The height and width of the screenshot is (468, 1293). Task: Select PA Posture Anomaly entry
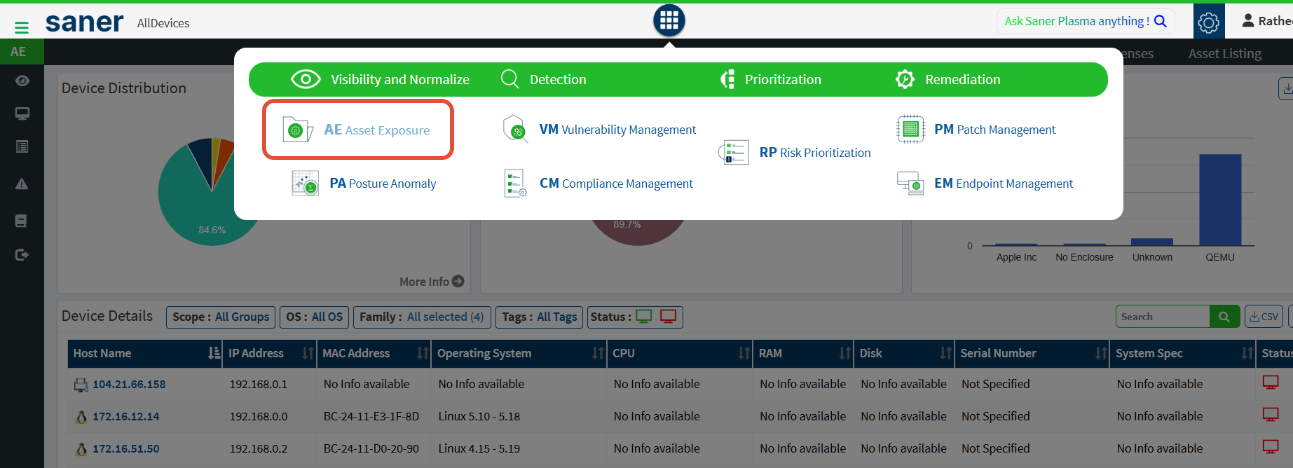pos(383,184)
